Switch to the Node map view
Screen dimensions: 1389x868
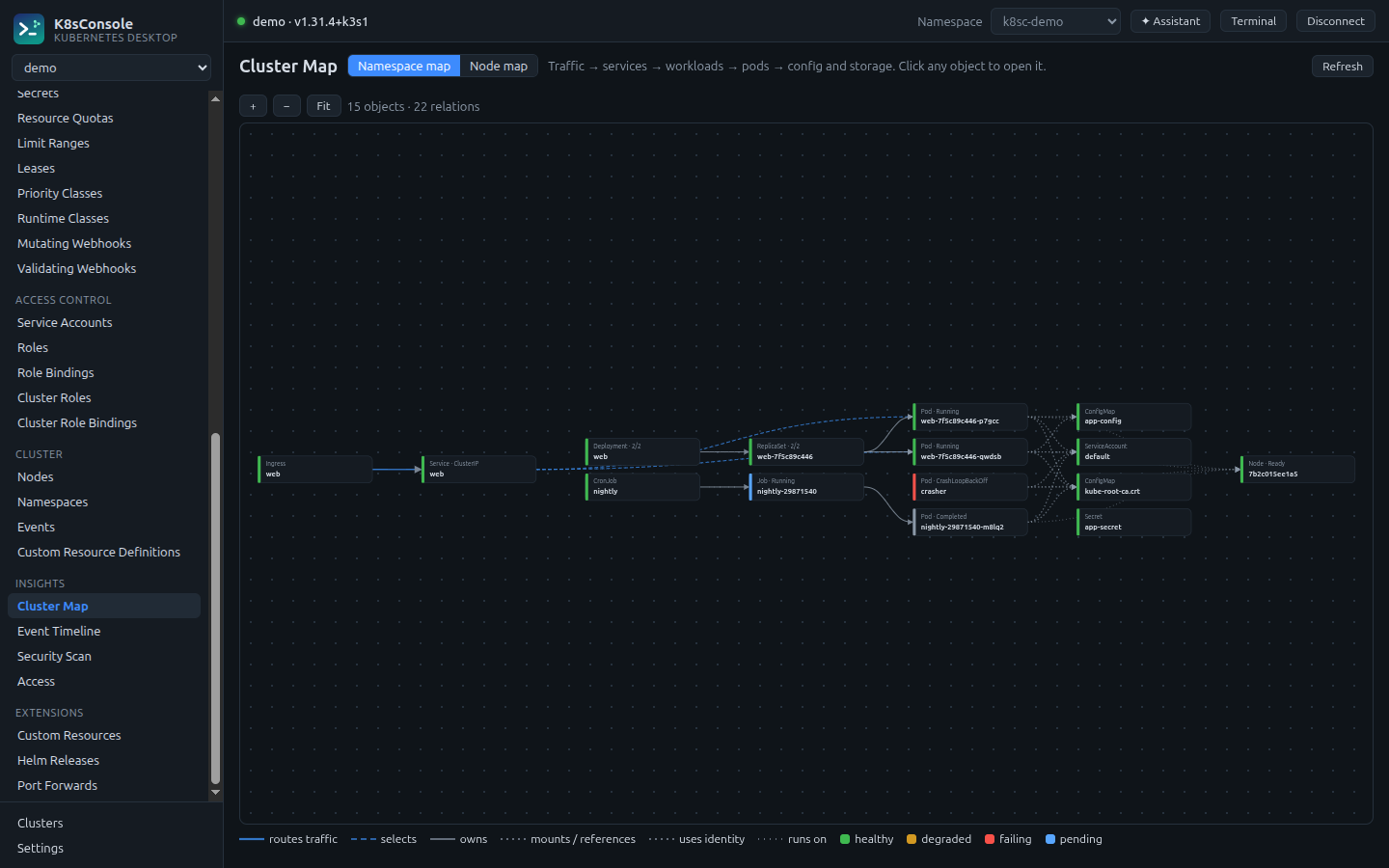pos(499,66)
